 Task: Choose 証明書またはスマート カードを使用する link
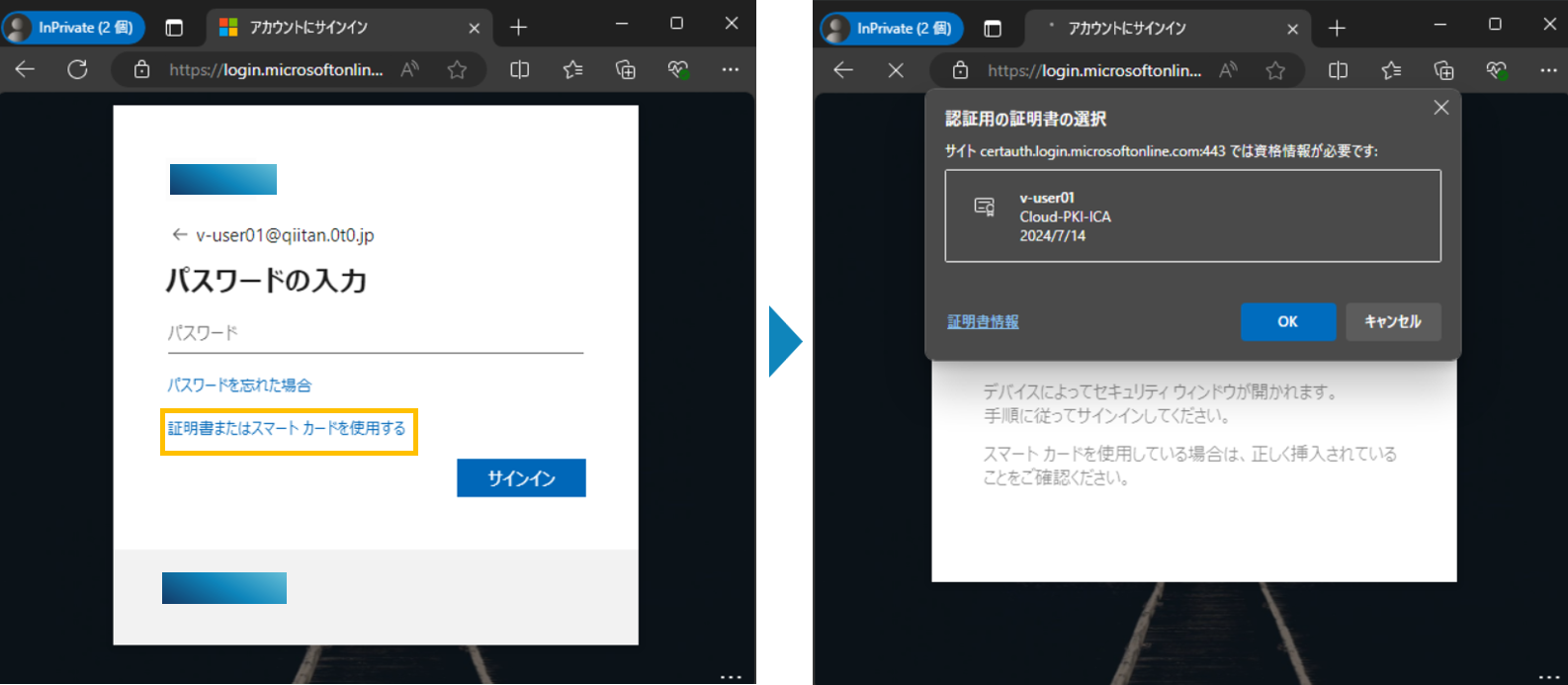[287, 428]
